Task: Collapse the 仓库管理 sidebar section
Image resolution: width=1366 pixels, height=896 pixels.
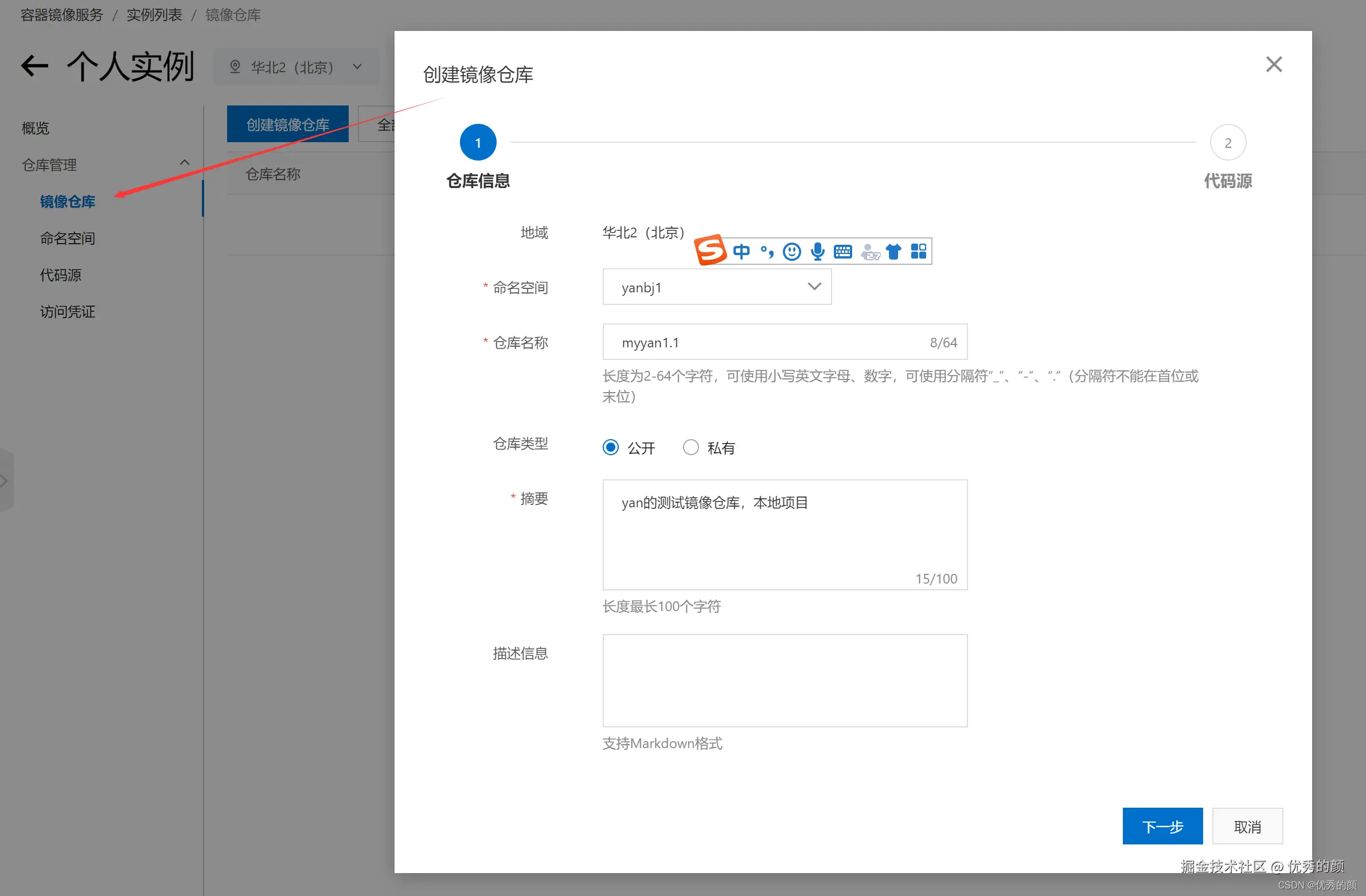Action: (184, 162)
